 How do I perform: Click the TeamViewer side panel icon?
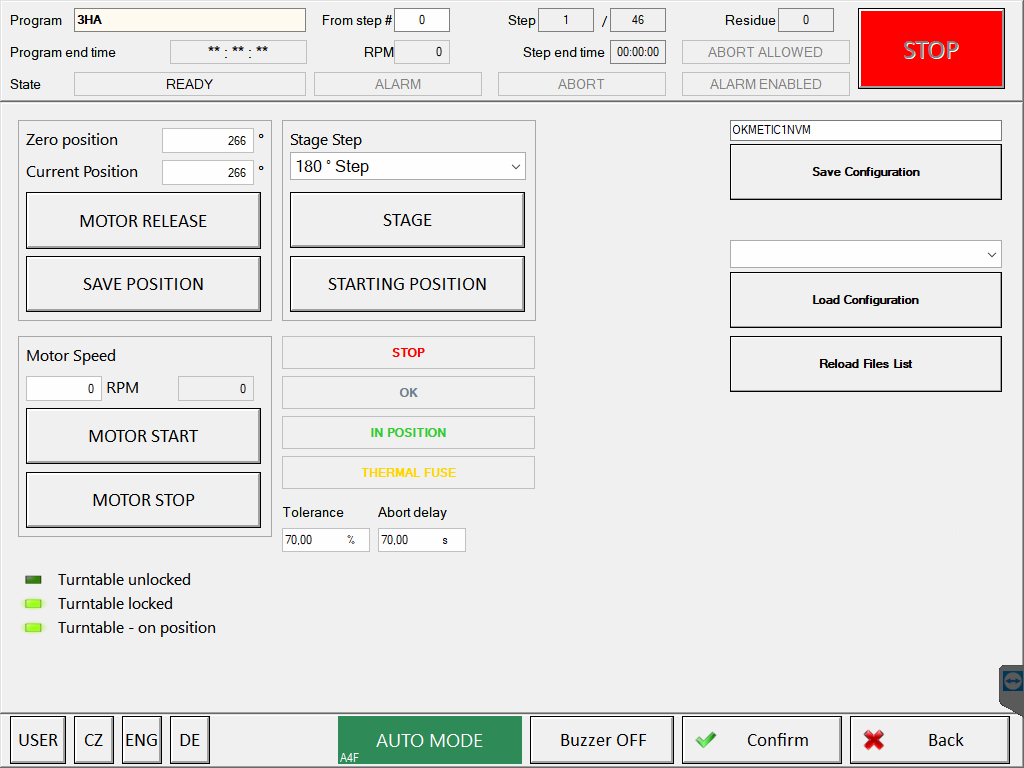pyautogui.click(x=1012, y=681)
